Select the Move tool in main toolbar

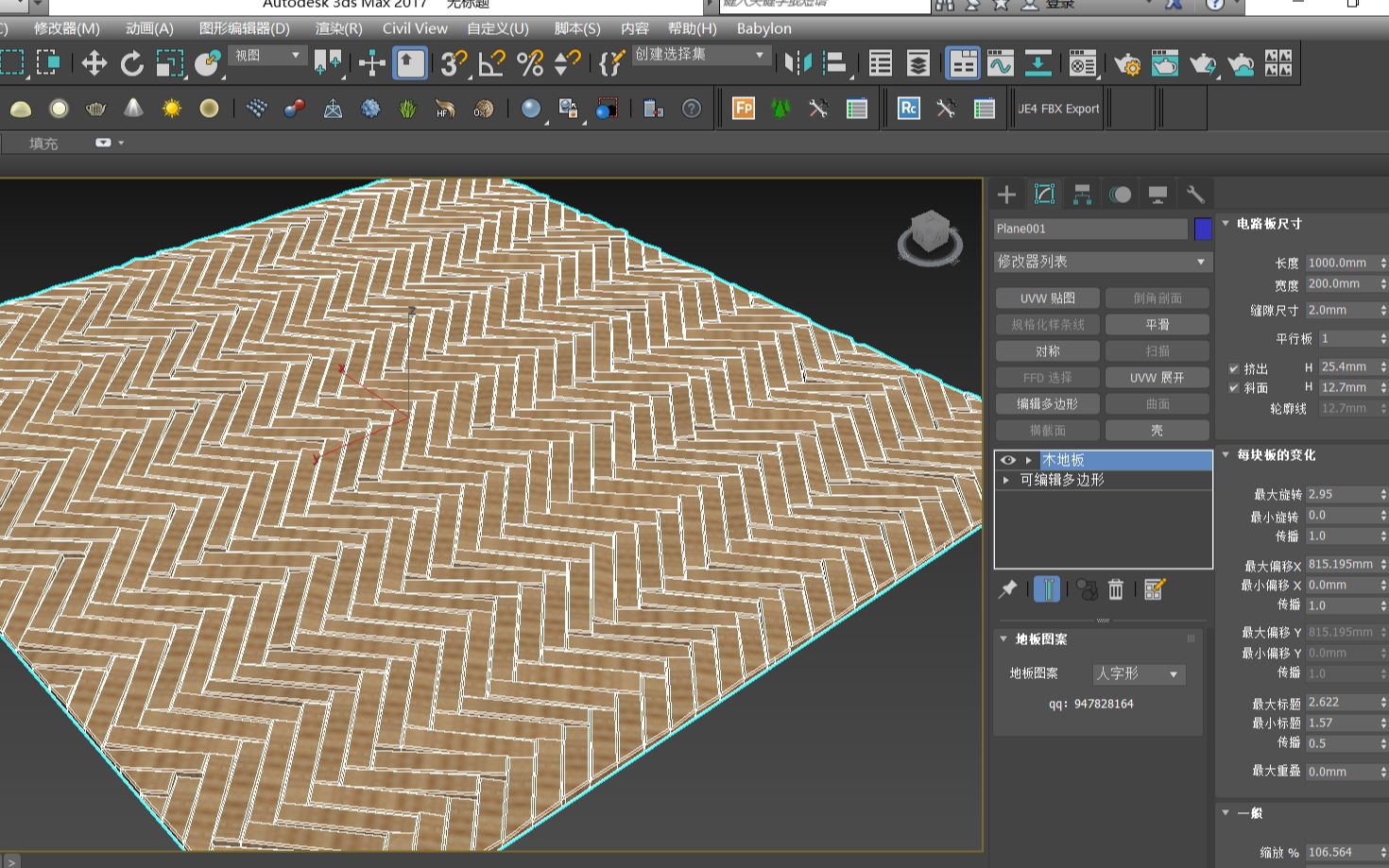click(x=94, y=63)
